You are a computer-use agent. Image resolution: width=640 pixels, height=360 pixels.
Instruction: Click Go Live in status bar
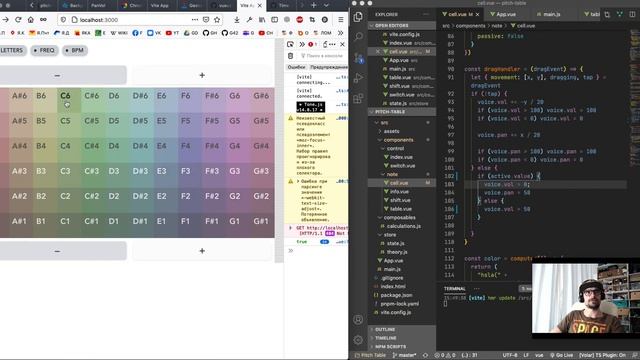coord(561,355)
